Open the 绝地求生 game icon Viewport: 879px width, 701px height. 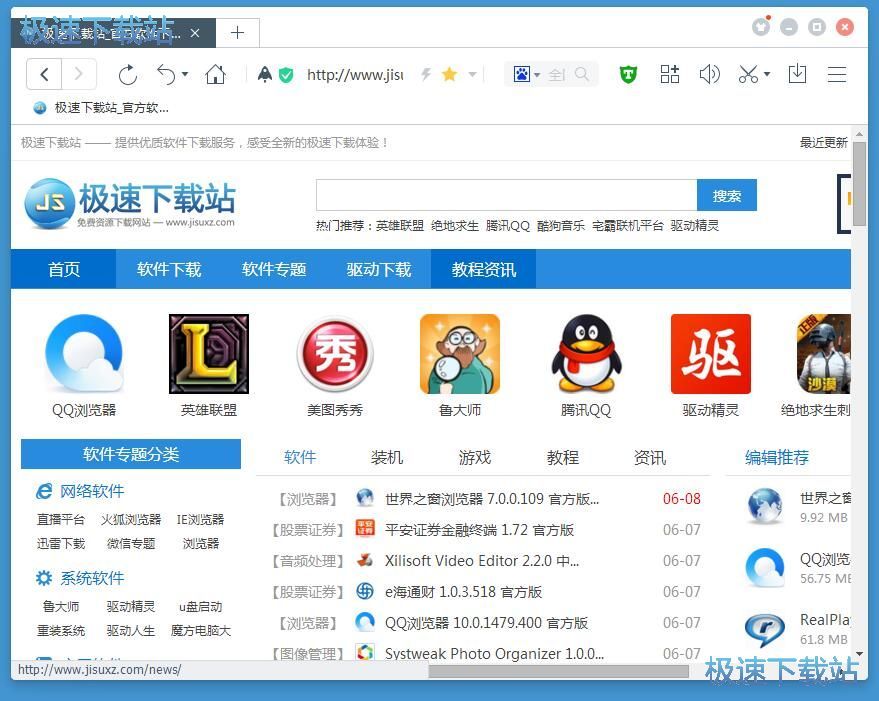coord(824,353)
